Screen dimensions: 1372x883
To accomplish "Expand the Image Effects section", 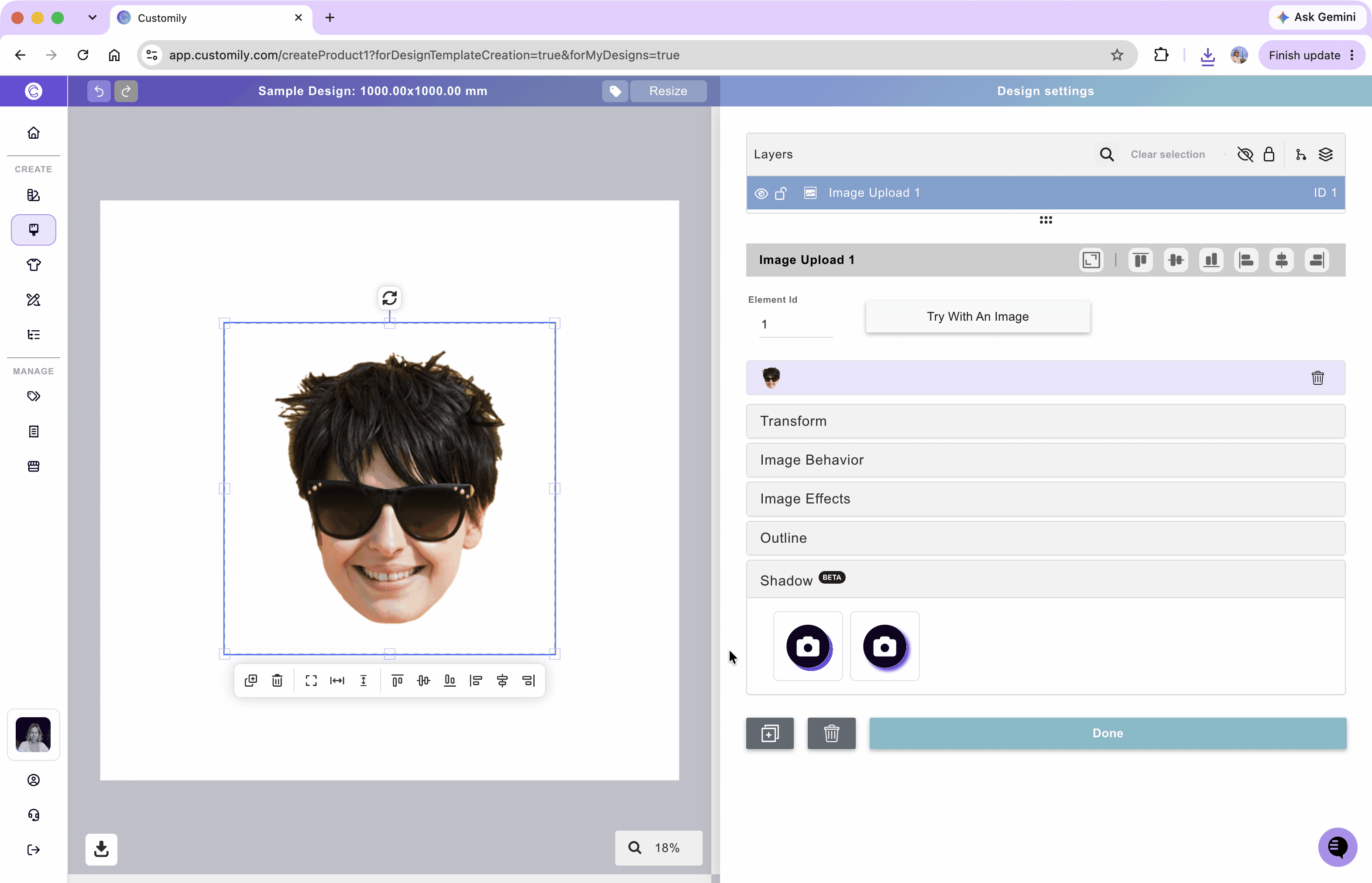I will pyautogui.click(x=1045, y=499).
